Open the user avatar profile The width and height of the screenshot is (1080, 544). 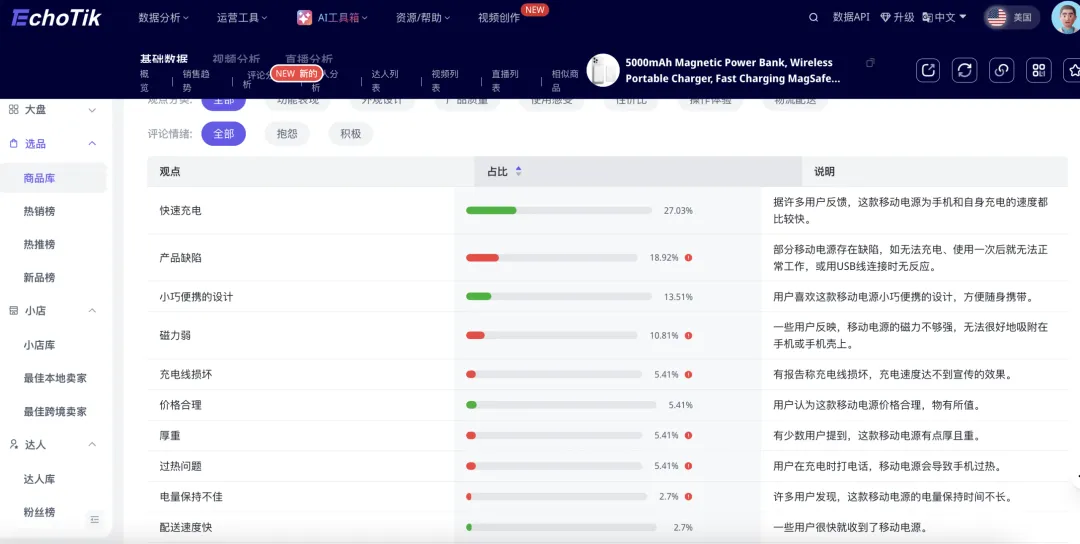(1066, 17)
